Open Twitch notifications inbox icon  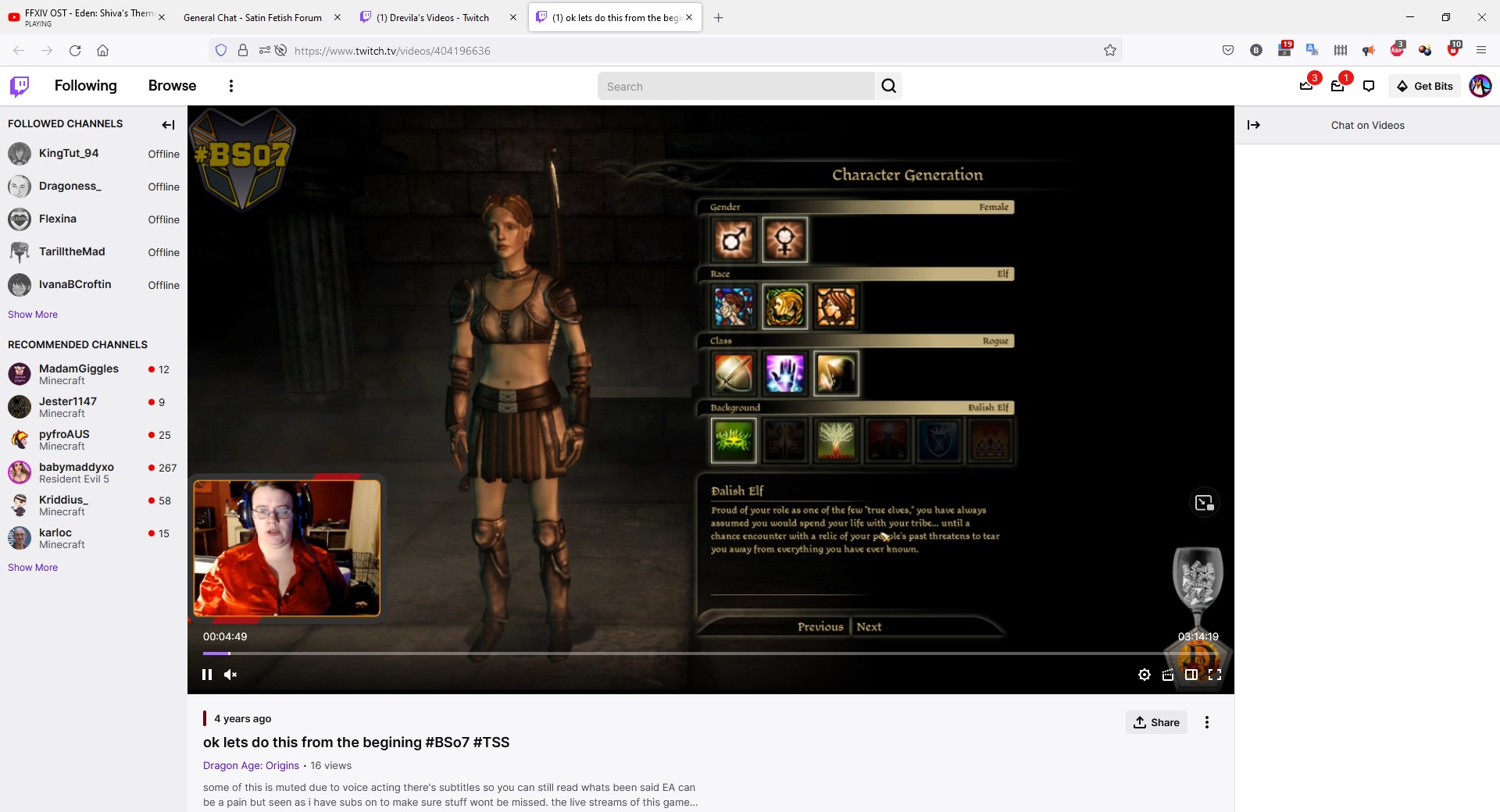click(x=1337, y=86)
